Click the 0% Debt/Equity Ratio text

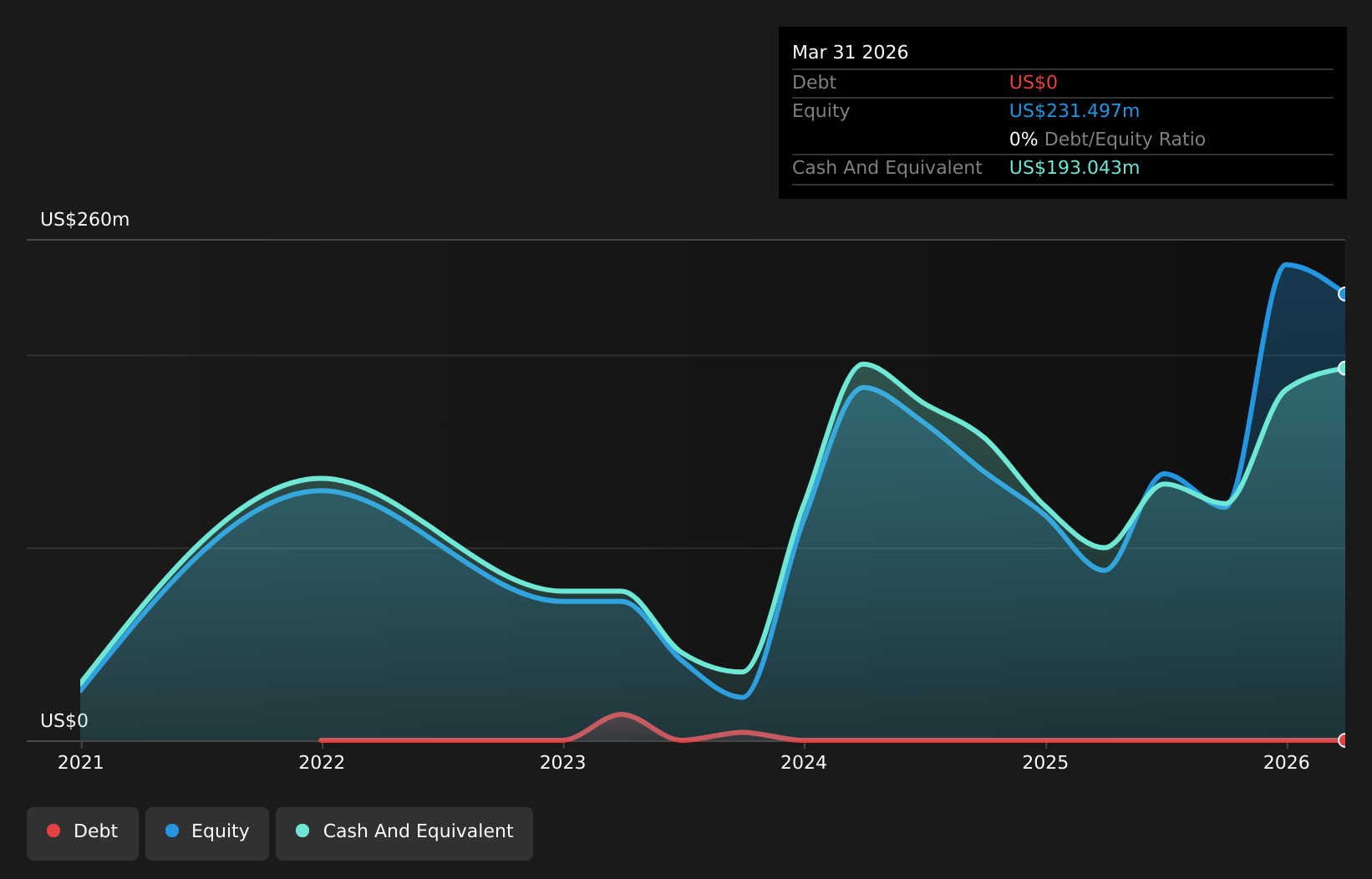pos(1107,140)
